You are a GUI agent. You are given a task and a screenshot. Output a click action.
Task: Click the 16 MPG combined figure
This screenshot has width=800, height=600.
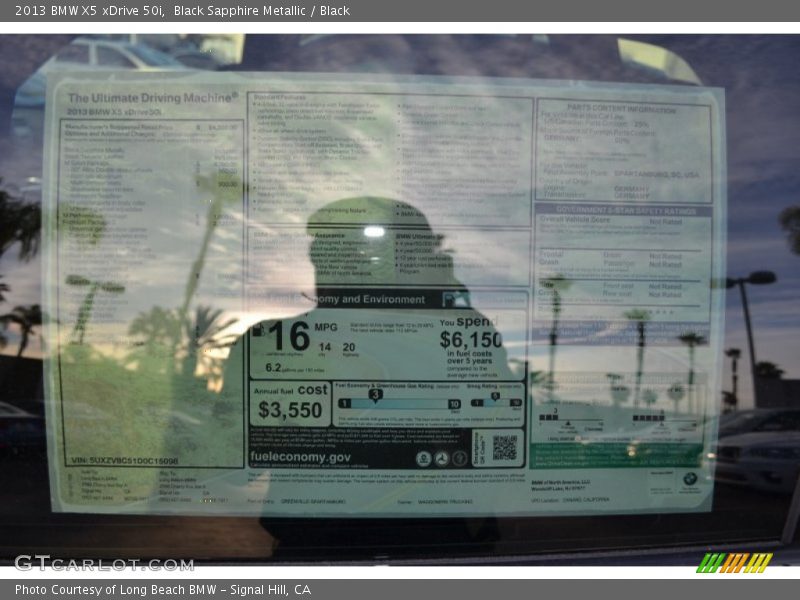coord(289,336)
